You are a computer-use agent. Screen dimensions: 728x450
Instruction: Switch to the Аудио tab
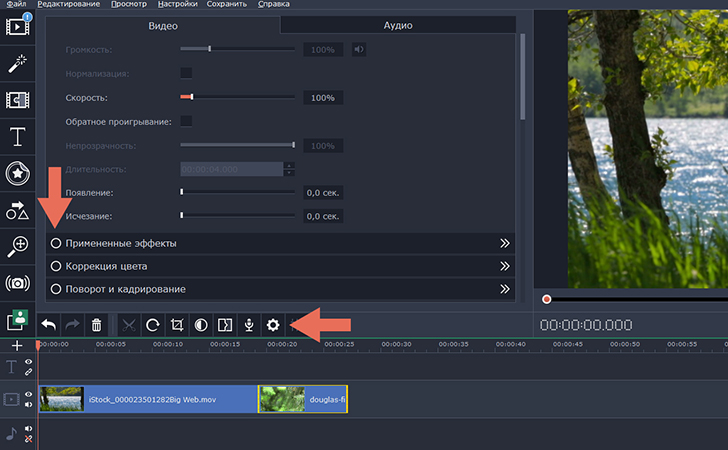(397, 25)
